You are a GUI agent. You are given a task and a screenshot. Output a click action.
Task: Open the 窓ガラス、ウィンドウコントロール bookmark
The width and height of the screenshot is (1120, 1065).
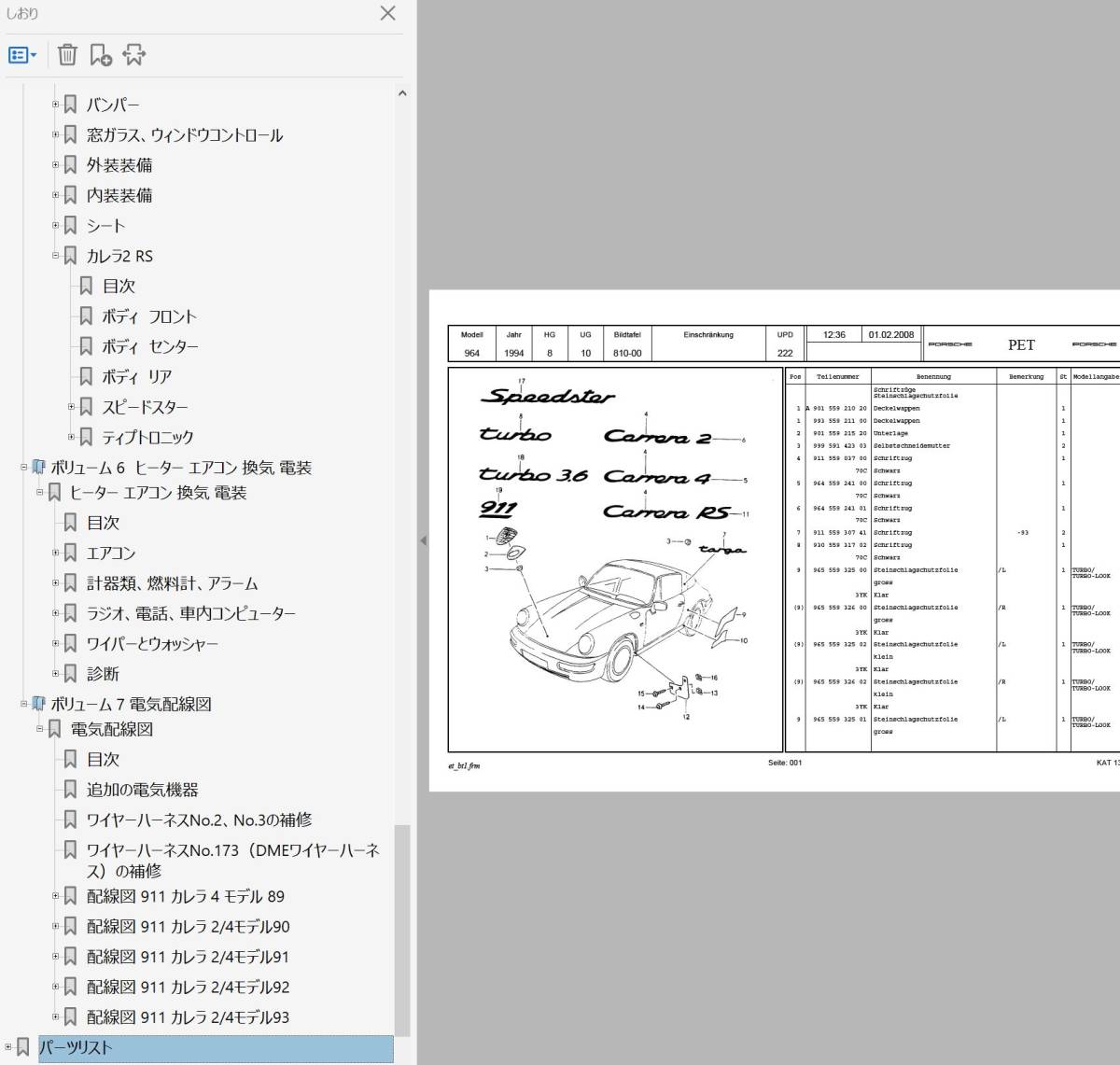click(x=185, y=134)
